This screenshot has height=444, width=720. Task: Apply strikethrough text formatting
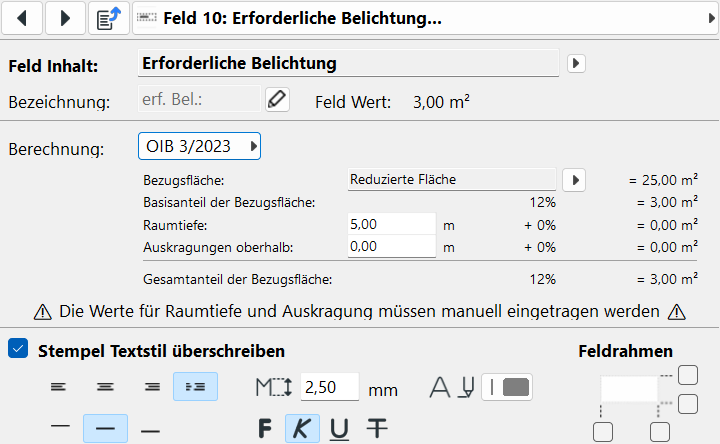tap(376, 428)
